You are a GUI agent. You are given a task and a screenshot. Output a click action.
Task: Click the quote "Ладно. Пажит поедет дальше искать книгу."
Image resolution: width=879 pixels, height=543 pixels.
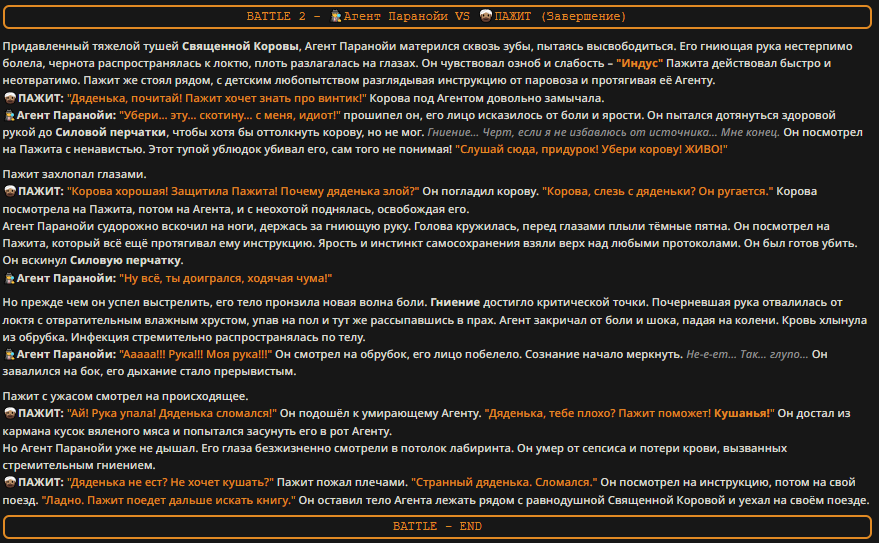tap(169, 500)
